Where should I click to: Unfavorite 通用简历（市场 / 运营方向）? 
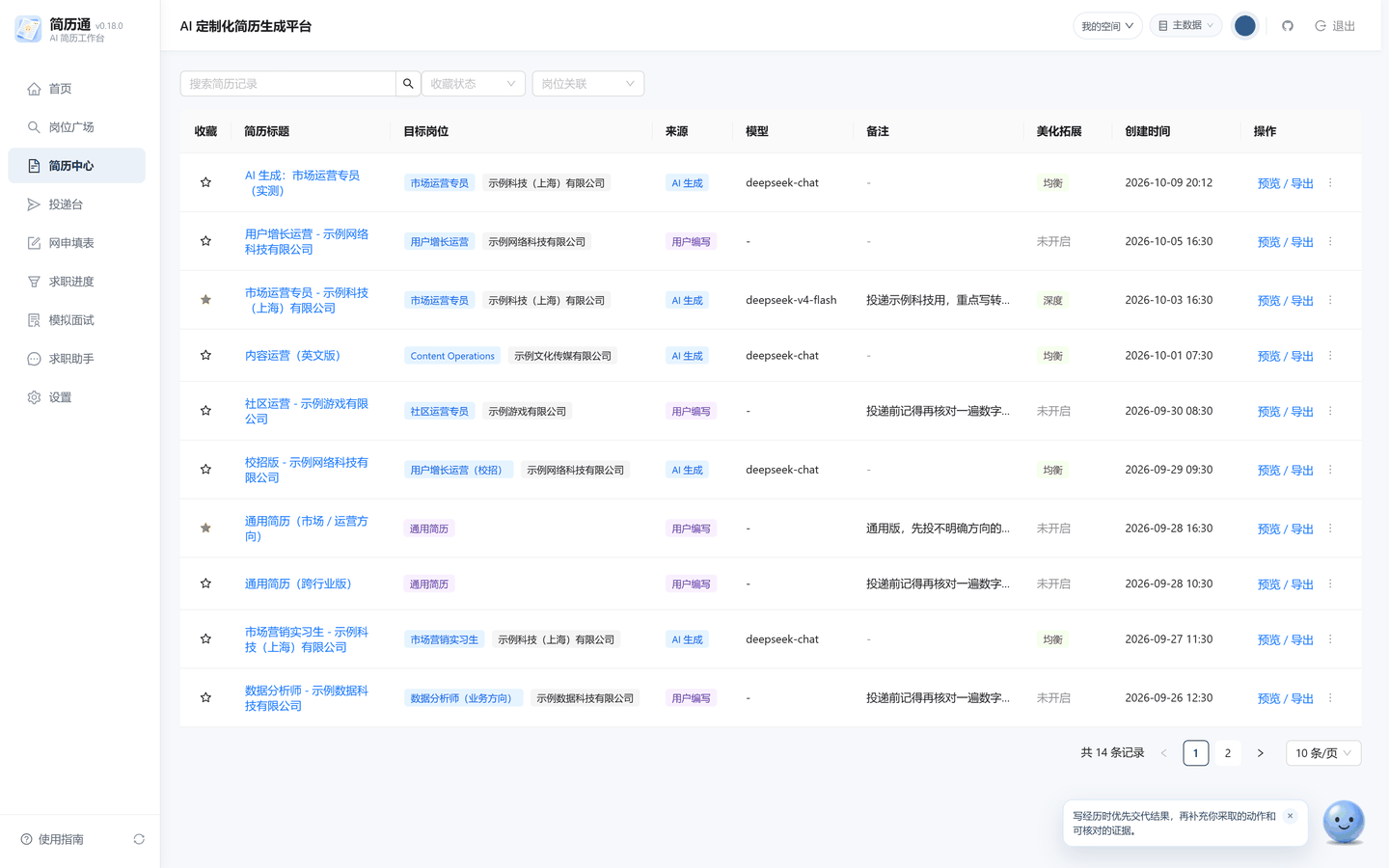(205, 529)
